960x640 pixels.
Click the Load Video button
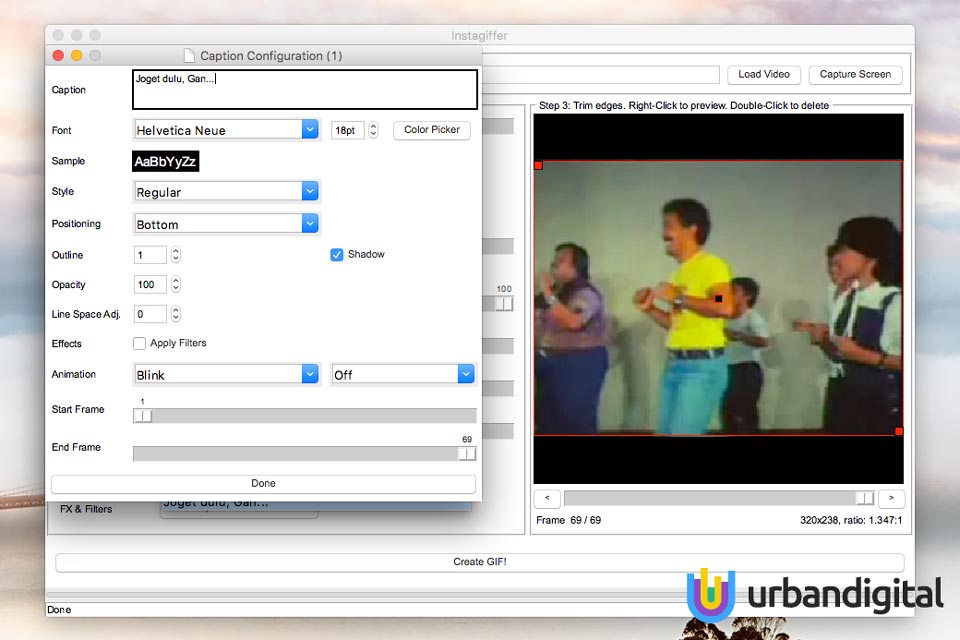(764, 75)
